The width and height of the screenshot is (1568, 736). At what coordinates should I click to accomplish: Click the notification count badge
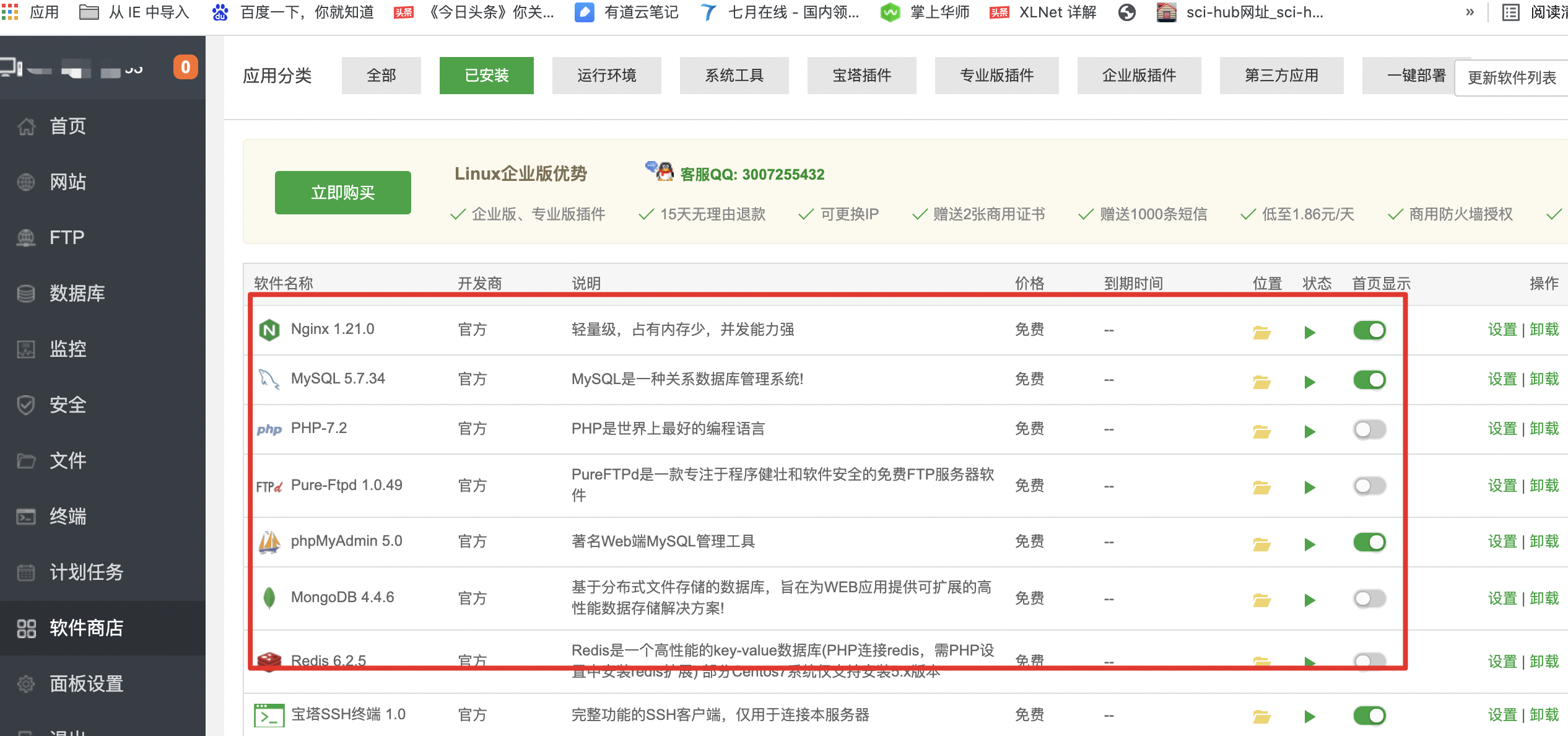coord(185,67)
